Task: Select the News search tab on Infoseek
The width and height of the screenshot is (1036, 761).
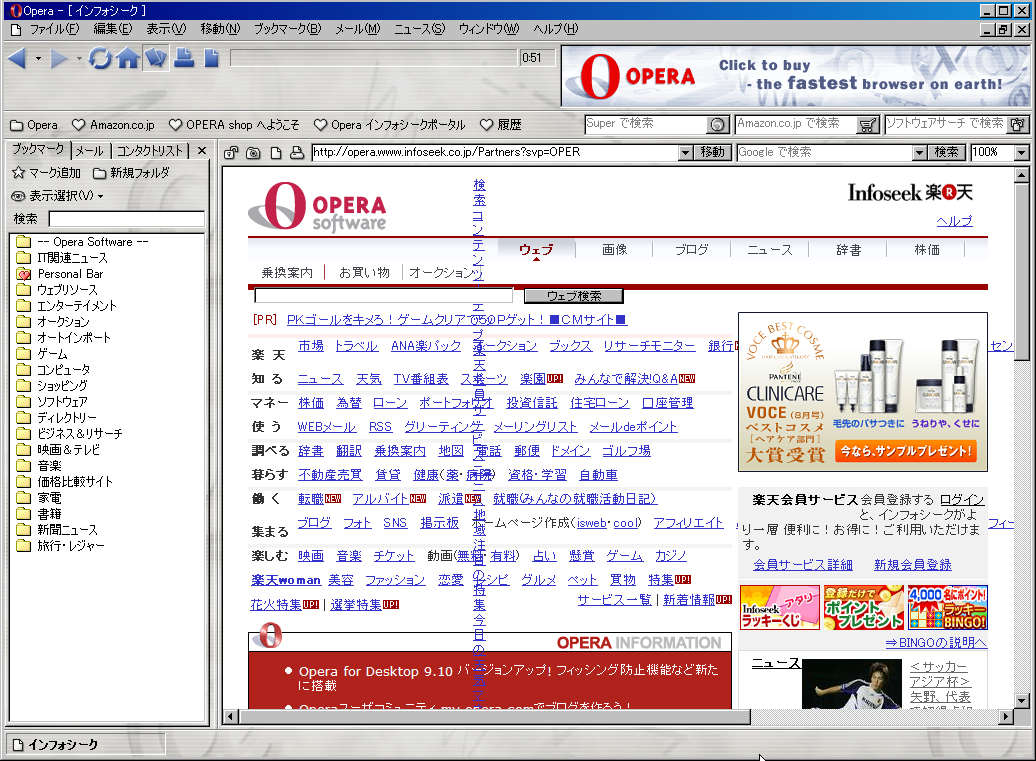Action: (x=770, y=250)
